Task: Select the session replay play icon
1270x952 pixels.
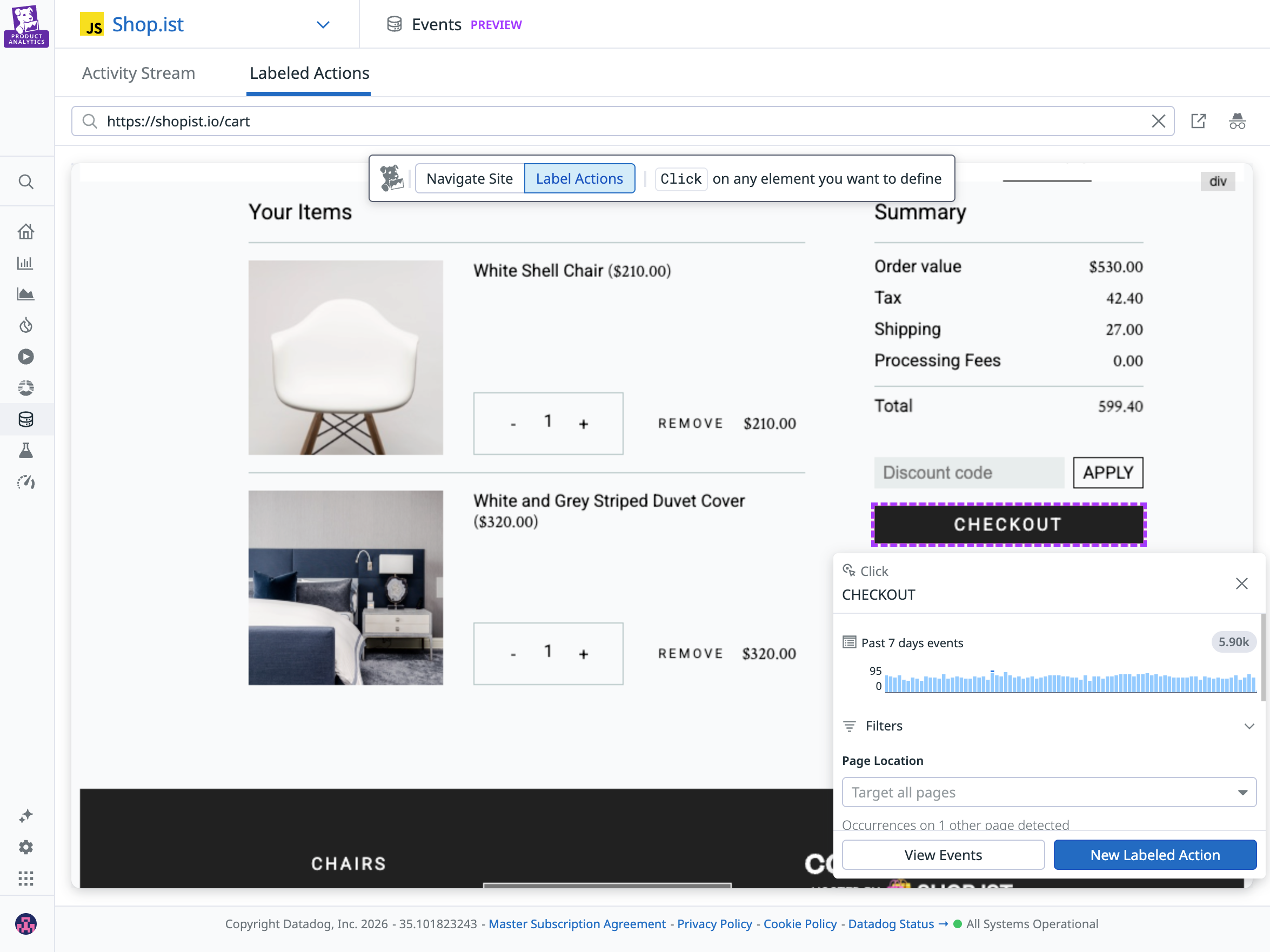Action: pyautogui.click(x=26, y=357)
